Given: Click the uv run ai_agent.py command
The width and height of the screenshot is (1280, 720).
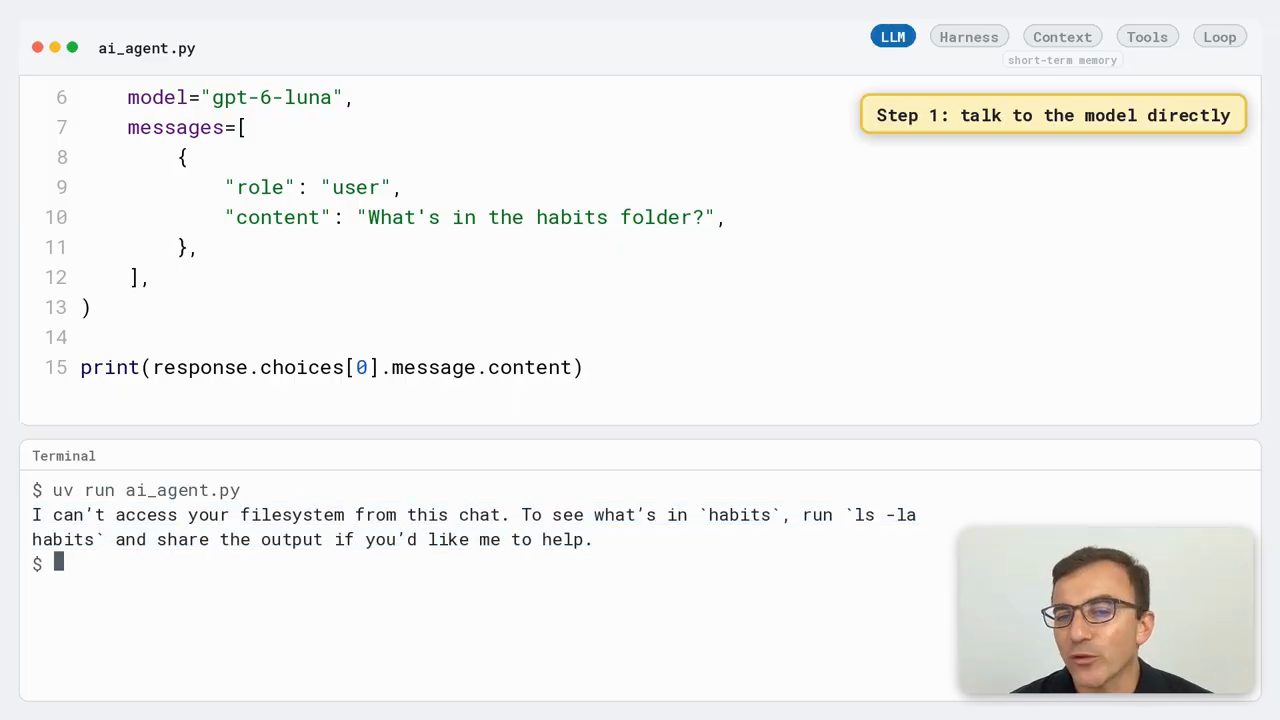Looking at the screenshot, I should 146,490.
